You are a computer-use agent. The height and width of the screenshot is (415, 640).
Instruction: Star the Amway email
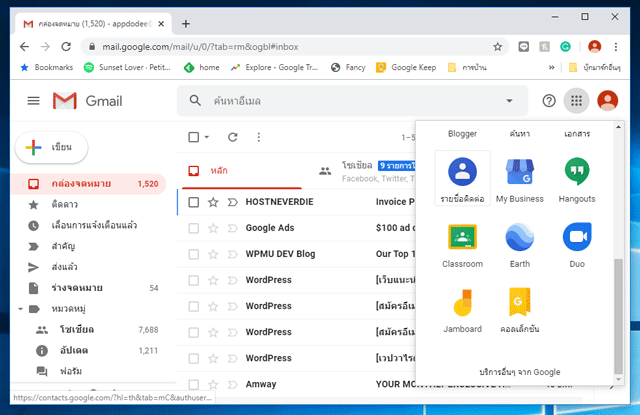pos(213,384)
